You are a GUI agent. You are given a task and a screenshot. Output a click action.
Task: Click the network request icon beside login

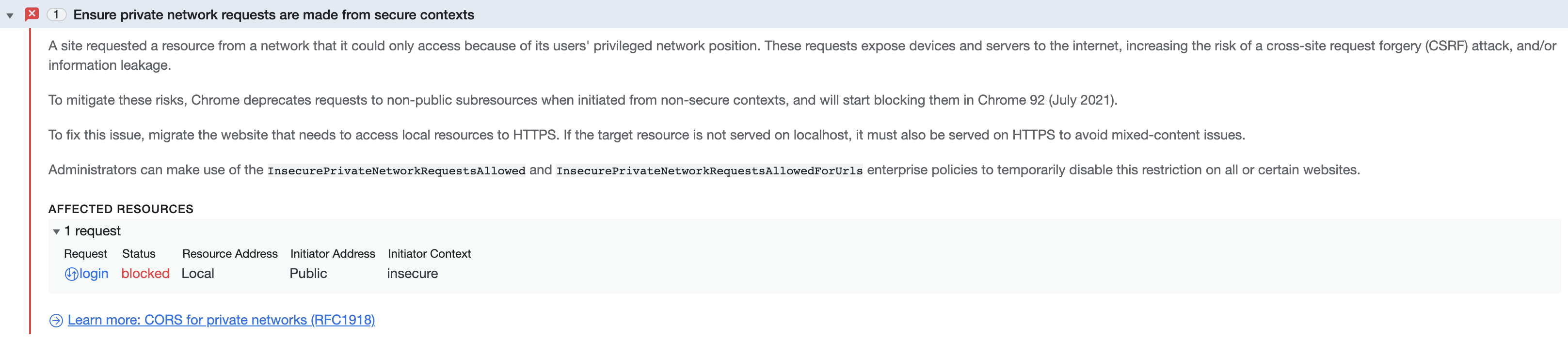[x=71, y=274]
